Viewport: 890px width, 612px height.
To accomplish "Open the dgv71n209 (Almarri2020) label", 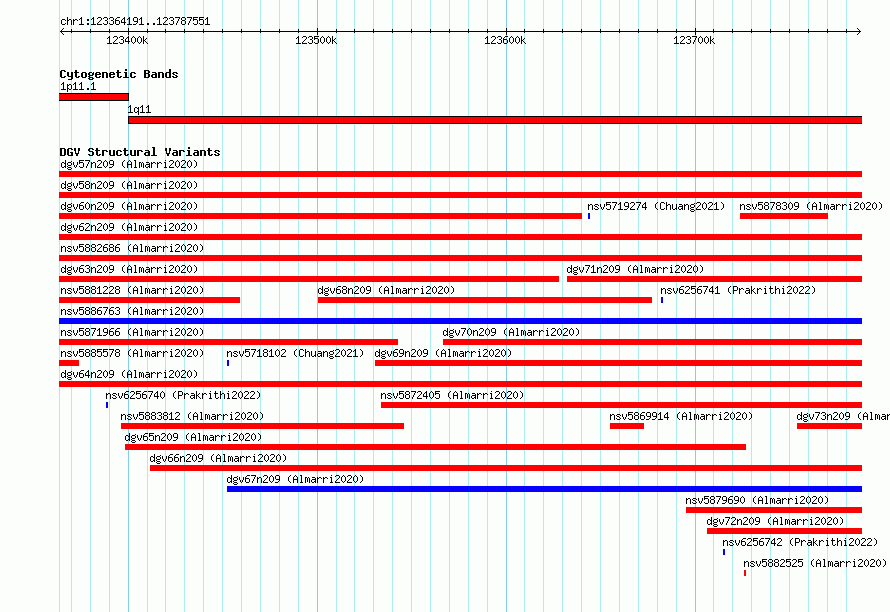I will (635, 269).
